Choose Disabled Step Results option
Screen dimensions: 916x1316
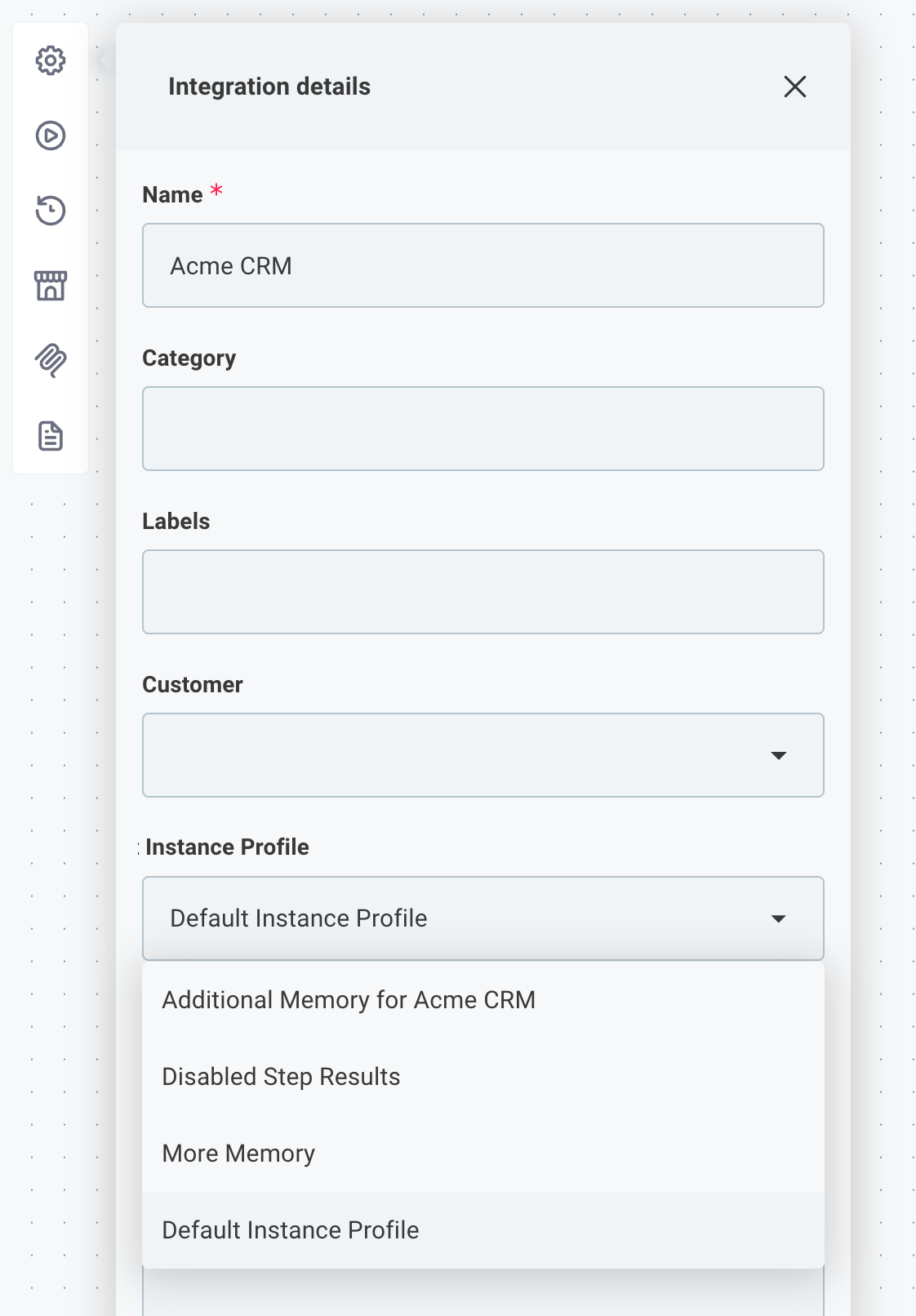coord(483,1077)
